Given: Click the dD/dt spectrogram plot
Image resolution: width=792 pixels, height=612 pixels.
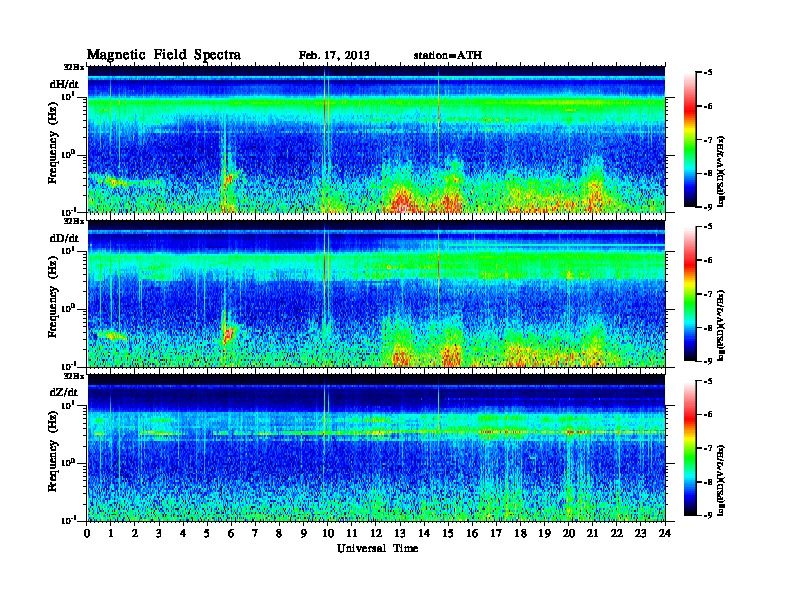Looking at the screenshot, I should tap(376, 294).
